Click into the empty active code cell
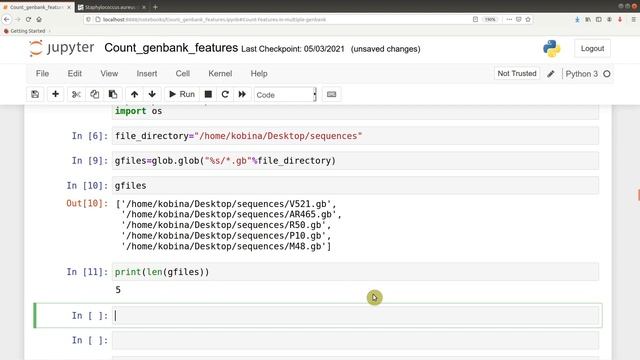This screenshot has width=640, height=360. pyautogui.click(x=356, y=316)
